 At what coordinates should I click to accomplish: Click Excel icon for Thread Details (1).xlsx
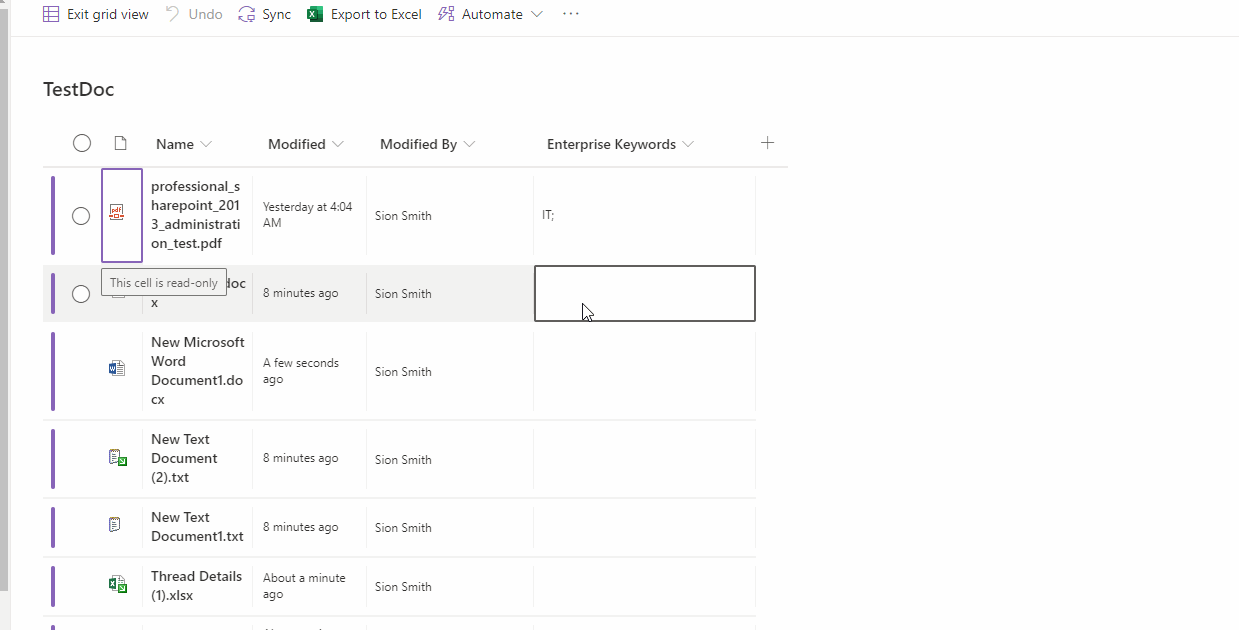click(117, 585)
